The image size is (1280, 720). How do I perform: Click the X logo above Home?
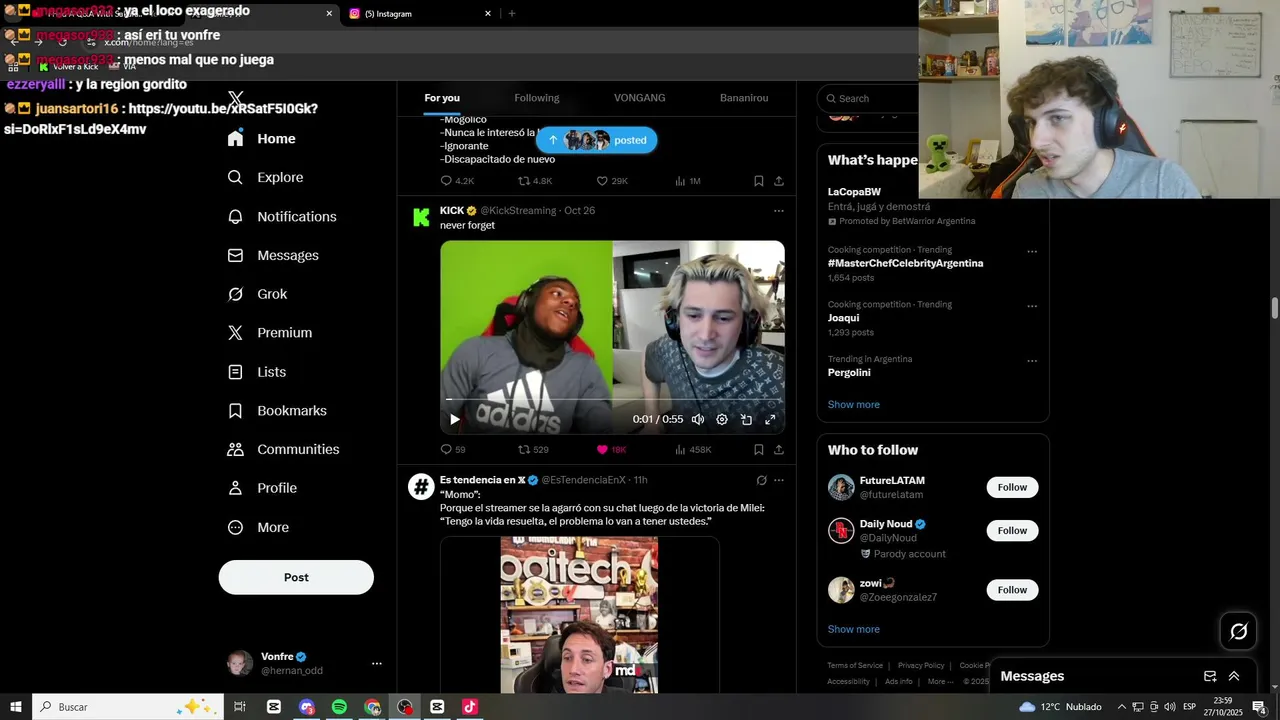236,99
